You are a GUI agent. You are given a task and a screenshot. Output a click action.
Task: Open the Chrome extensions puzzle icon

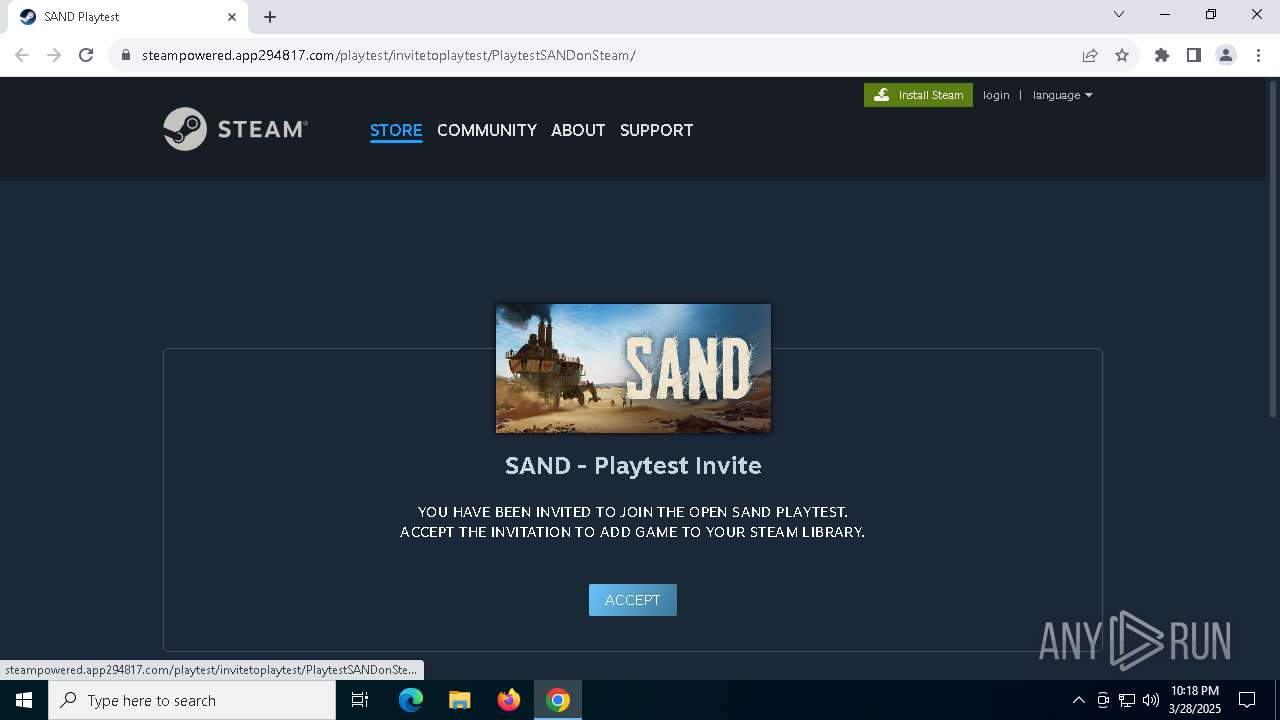tap(1162, 55)
